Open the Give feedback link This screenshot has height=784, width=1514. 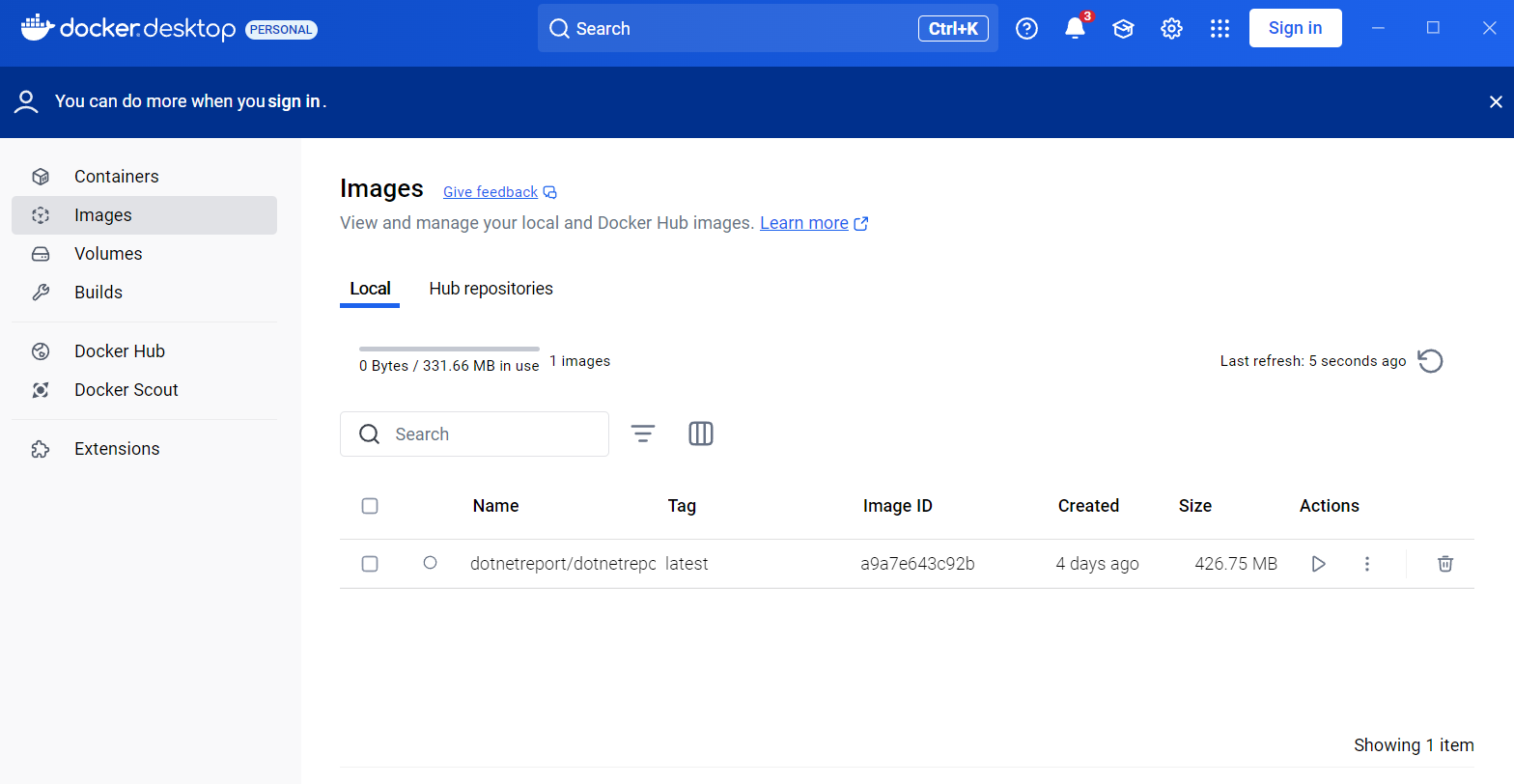point(491,192)
